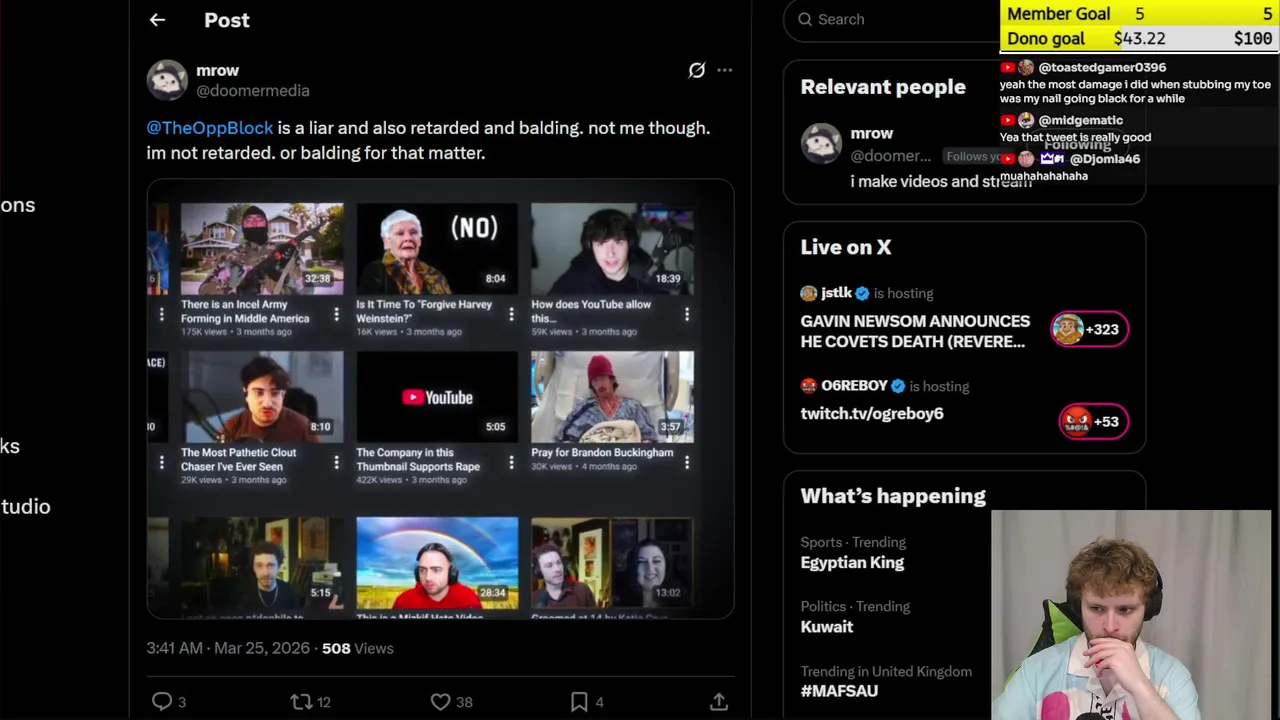This screenshot has width=1280, height=720.
Task: Repost using the retweet icon
Action: click(301, 702)
